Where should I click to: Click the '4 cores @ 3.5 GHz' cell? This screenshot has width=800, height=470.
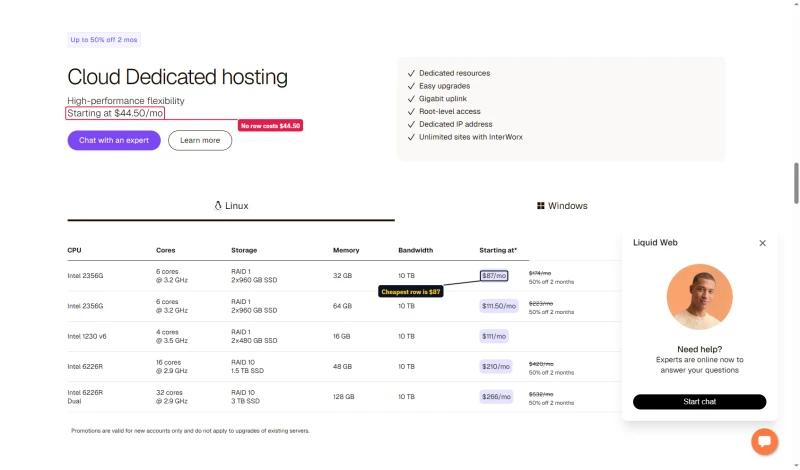pyautogui.click(x=172, y=336)
